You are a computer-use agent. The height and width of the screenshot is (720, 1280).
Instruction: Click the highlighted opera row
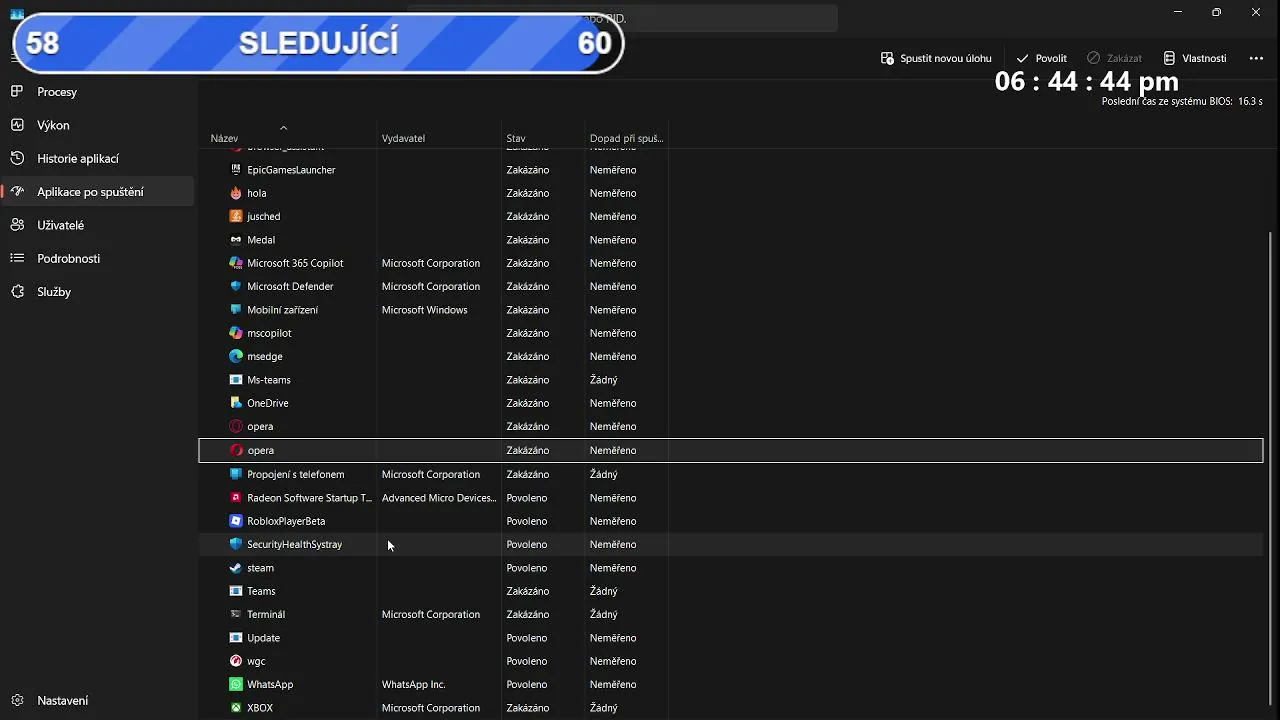pos(731,450)
